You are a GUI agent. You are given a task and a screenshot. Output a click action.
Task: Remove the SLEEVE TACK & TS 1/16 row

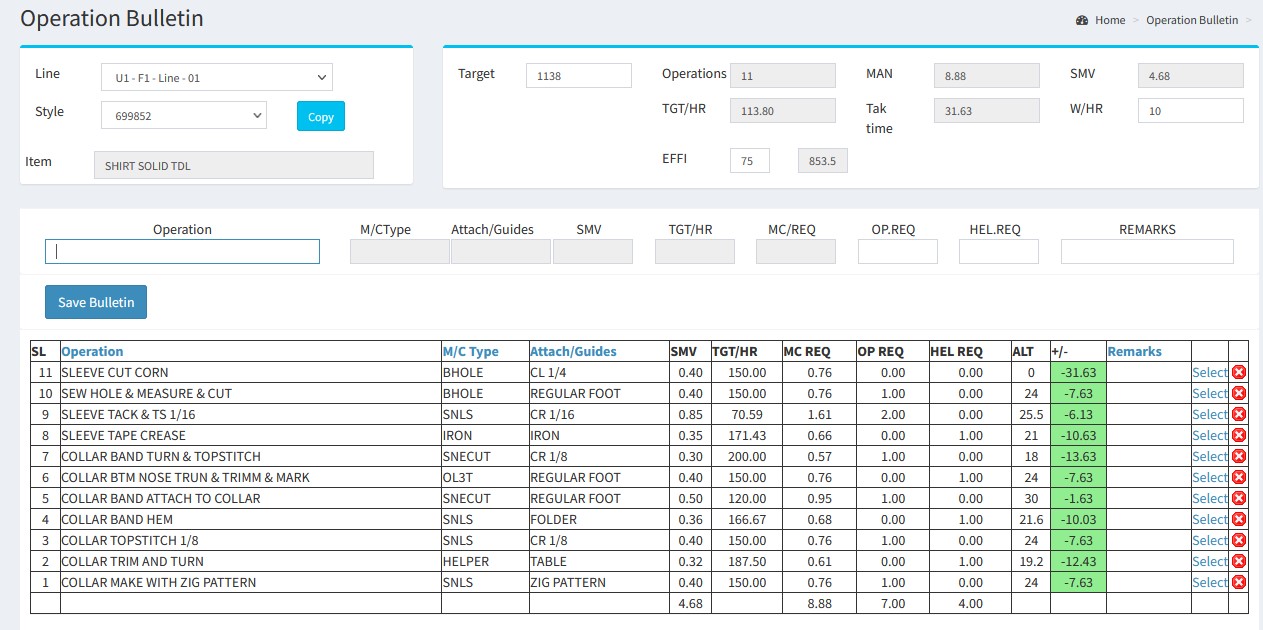pos(1238,414)
